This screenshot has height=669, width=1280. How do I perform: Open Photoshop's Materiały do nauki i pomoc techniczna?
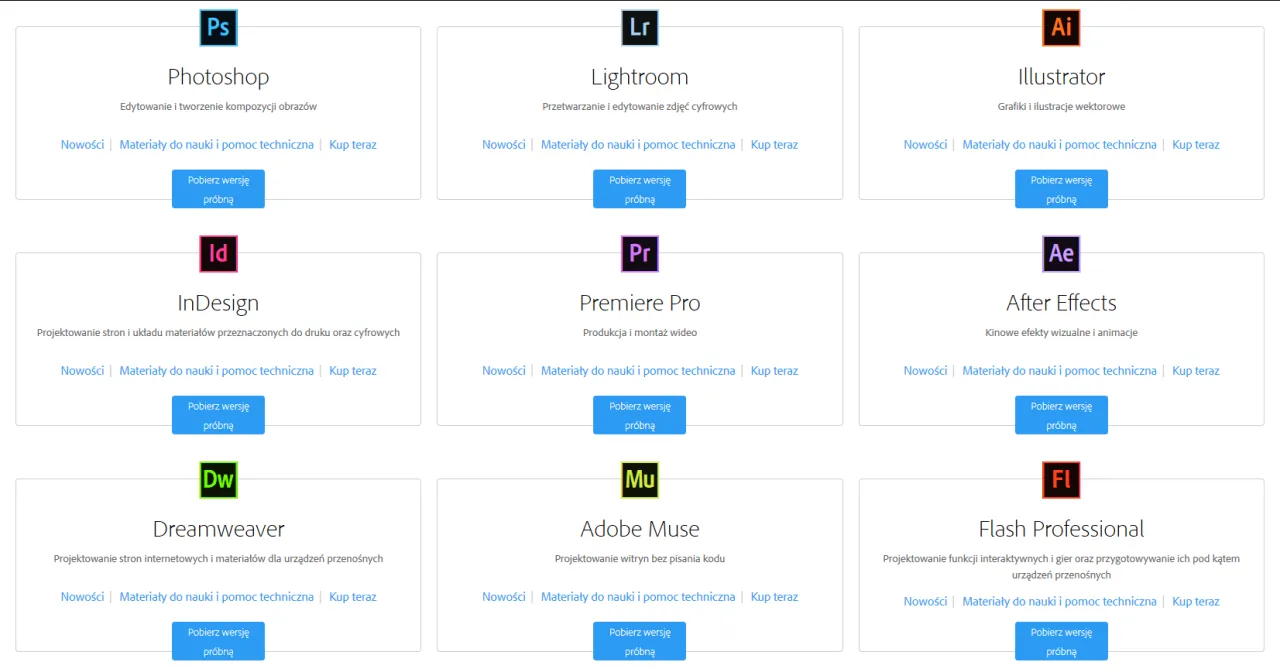217,145
